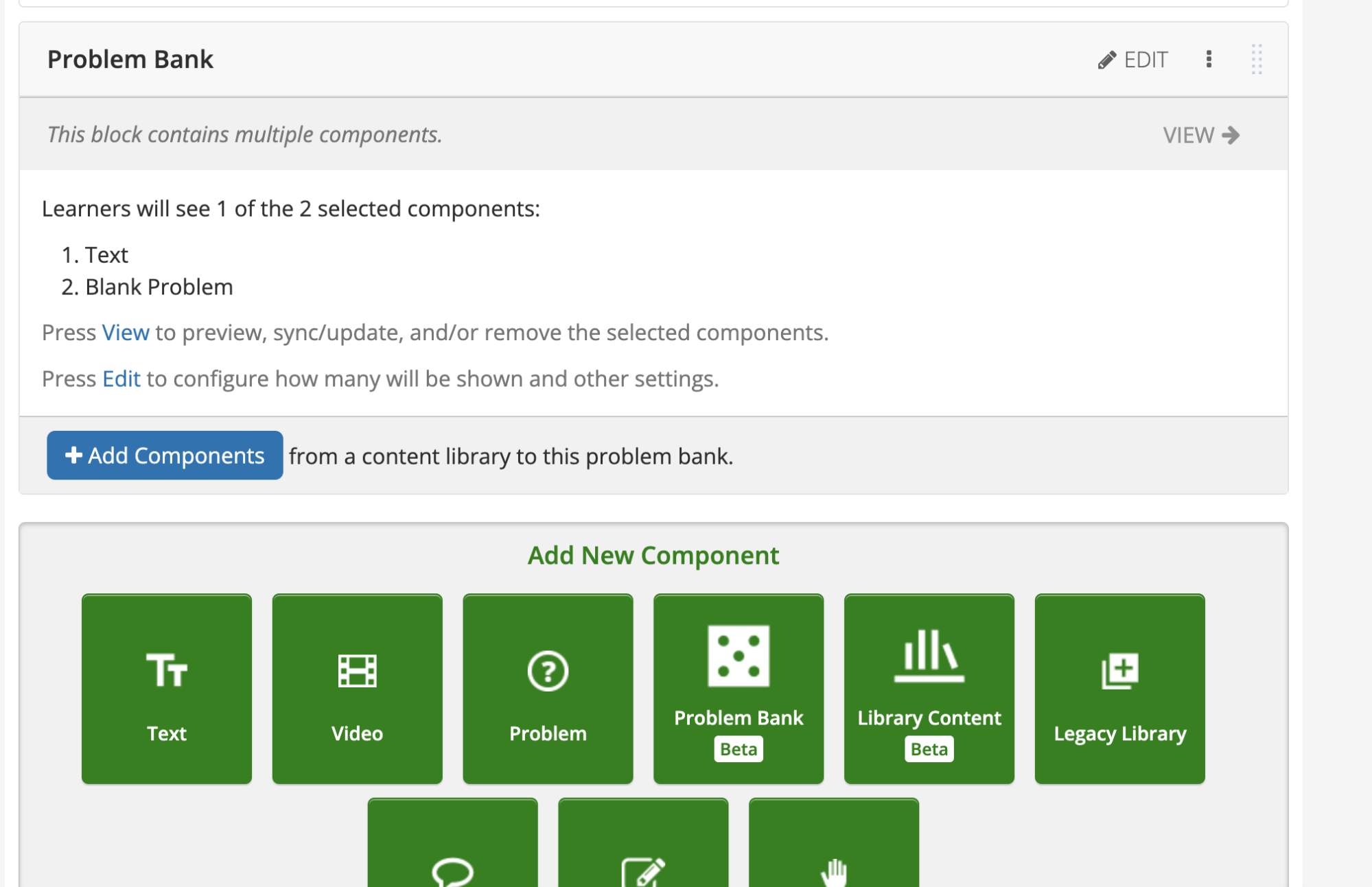The height and width of the screenshot is (887, 1372).
Task: Add a new Text component
Action: point(166,688)
